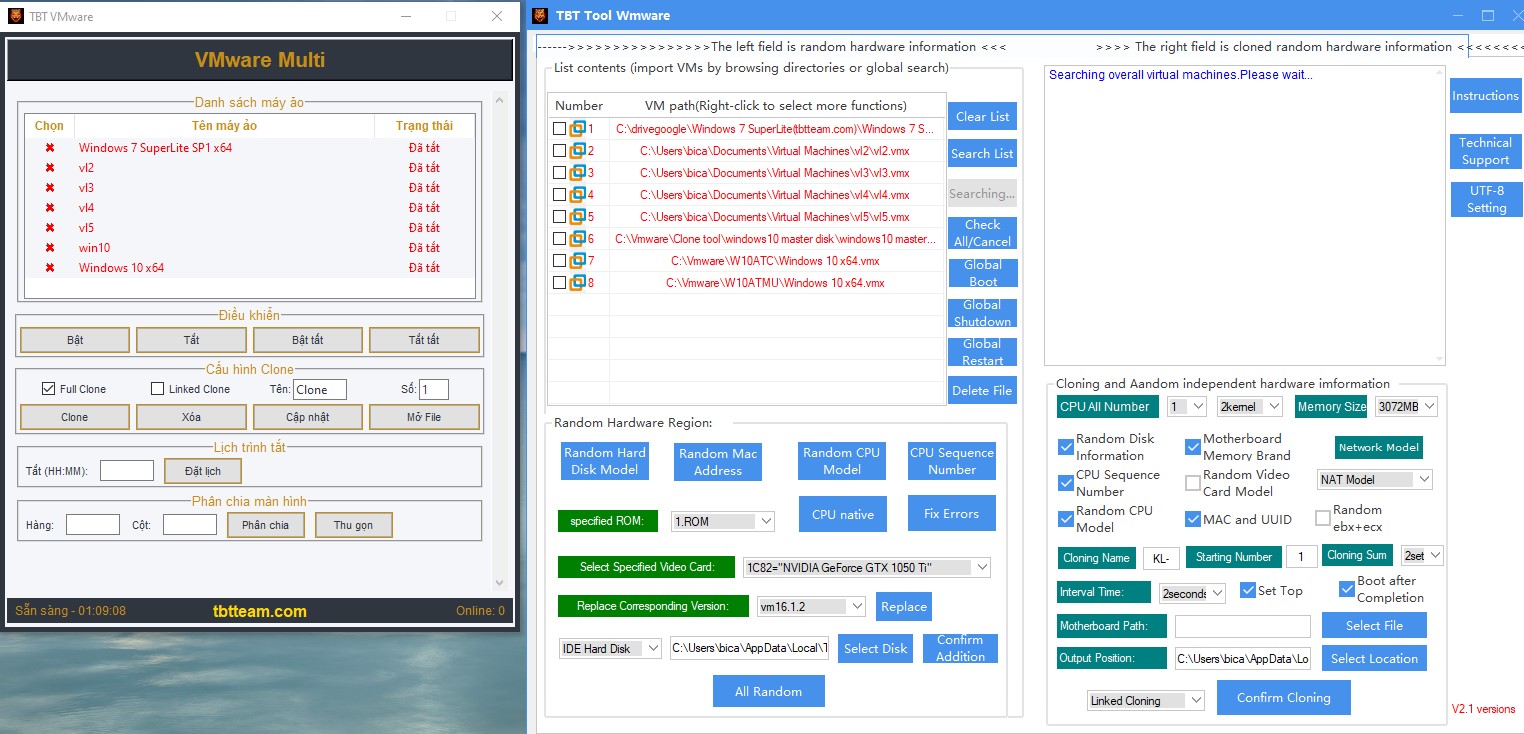The image size is (1524, 734).
Task: Toggle Boot after Completion checkbox
Action: pos(1347,589)
